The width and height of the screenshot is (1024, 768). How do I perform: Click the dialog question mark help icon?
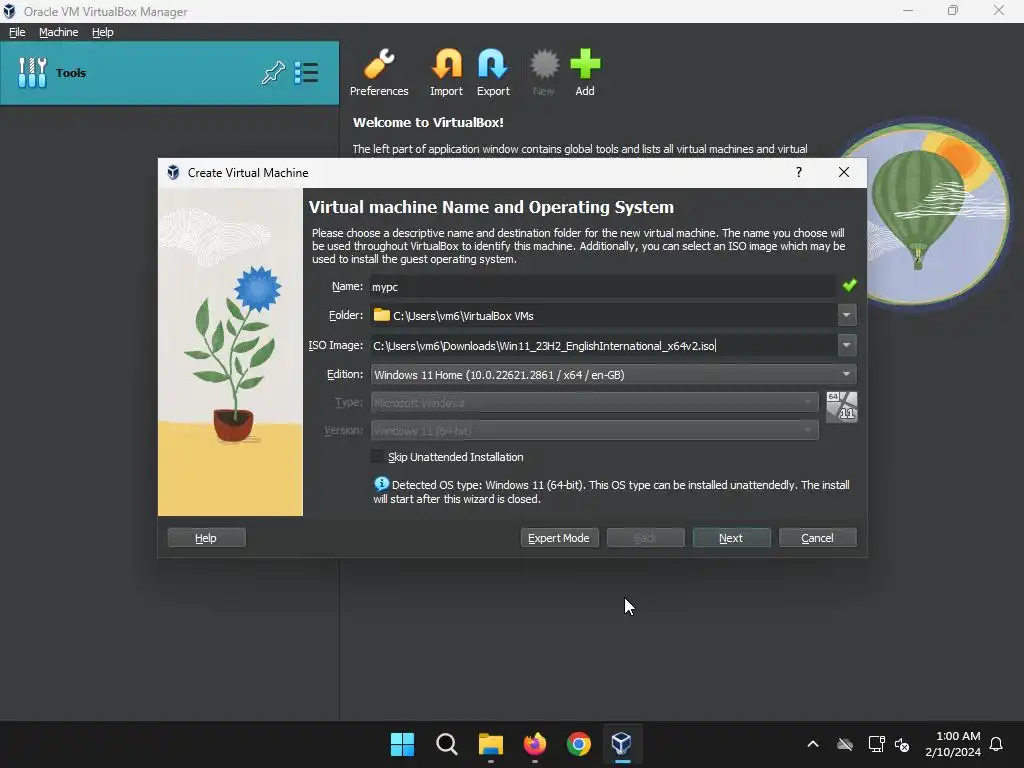coord(799,172)
